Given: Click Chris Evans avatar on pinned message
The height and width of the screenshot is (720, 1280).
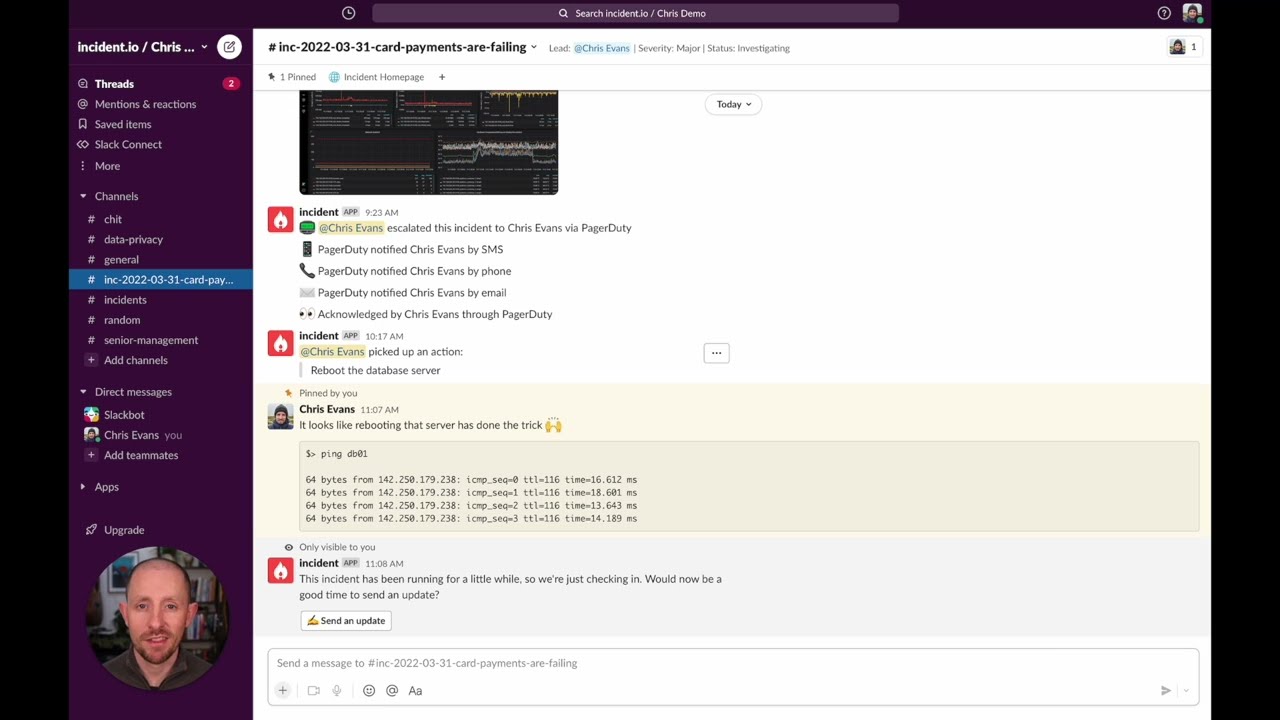Looking at the screenshot, I should pyautogui.click(x=280, y=416).
